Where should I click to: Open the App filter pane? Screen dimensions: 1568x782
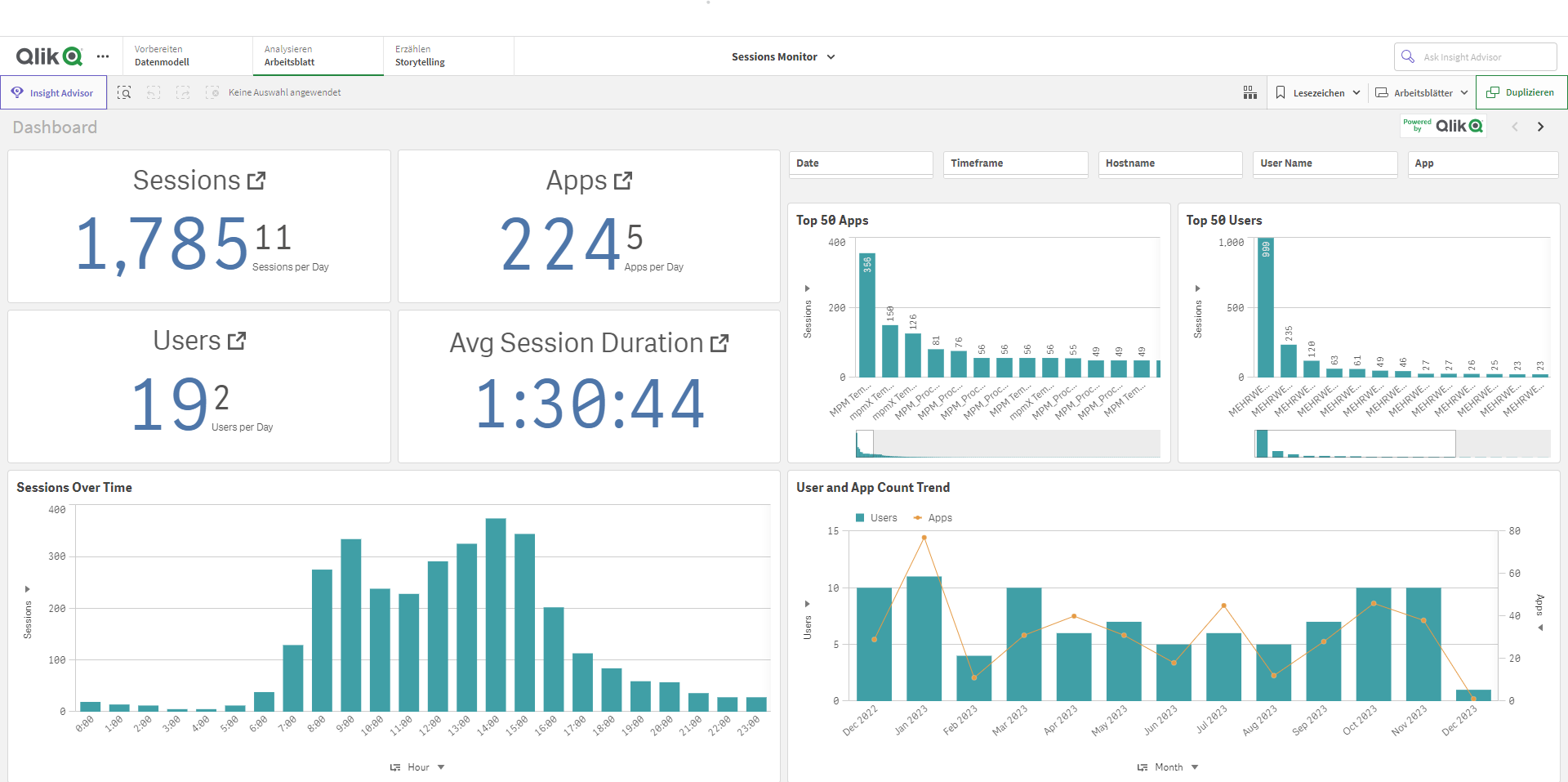click(1483, 163)
